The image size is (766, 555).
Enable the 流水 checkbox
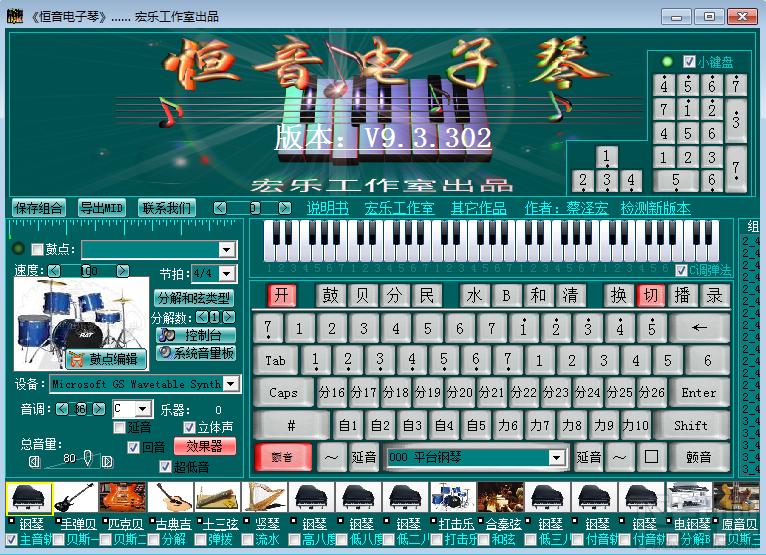click(248, 539)
